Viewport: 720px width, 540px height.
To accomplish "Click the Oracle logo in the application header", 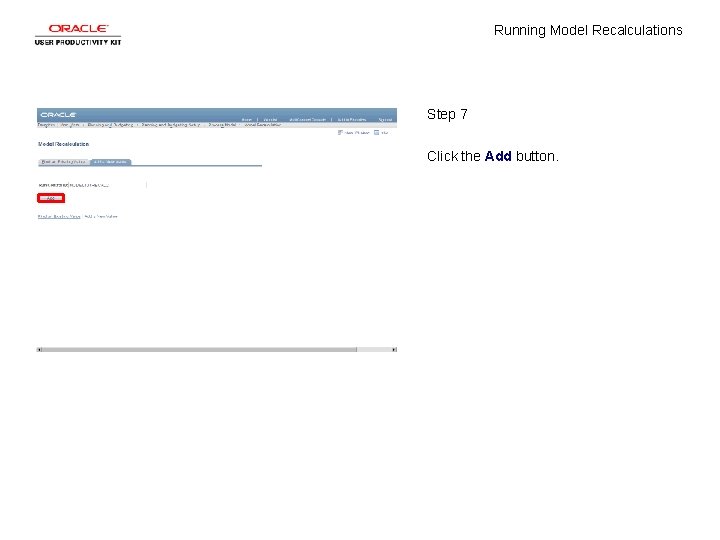I will tap(58, 115).
